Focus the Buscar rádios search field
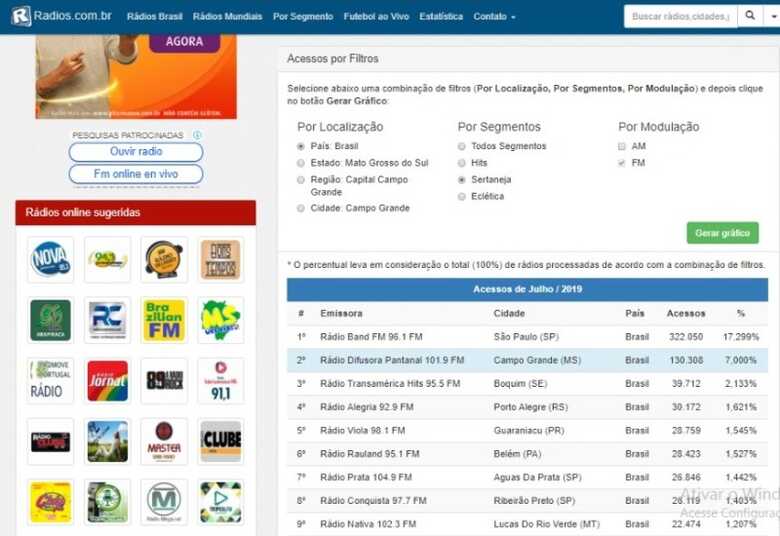780x536 pixels. pos(681,17)
